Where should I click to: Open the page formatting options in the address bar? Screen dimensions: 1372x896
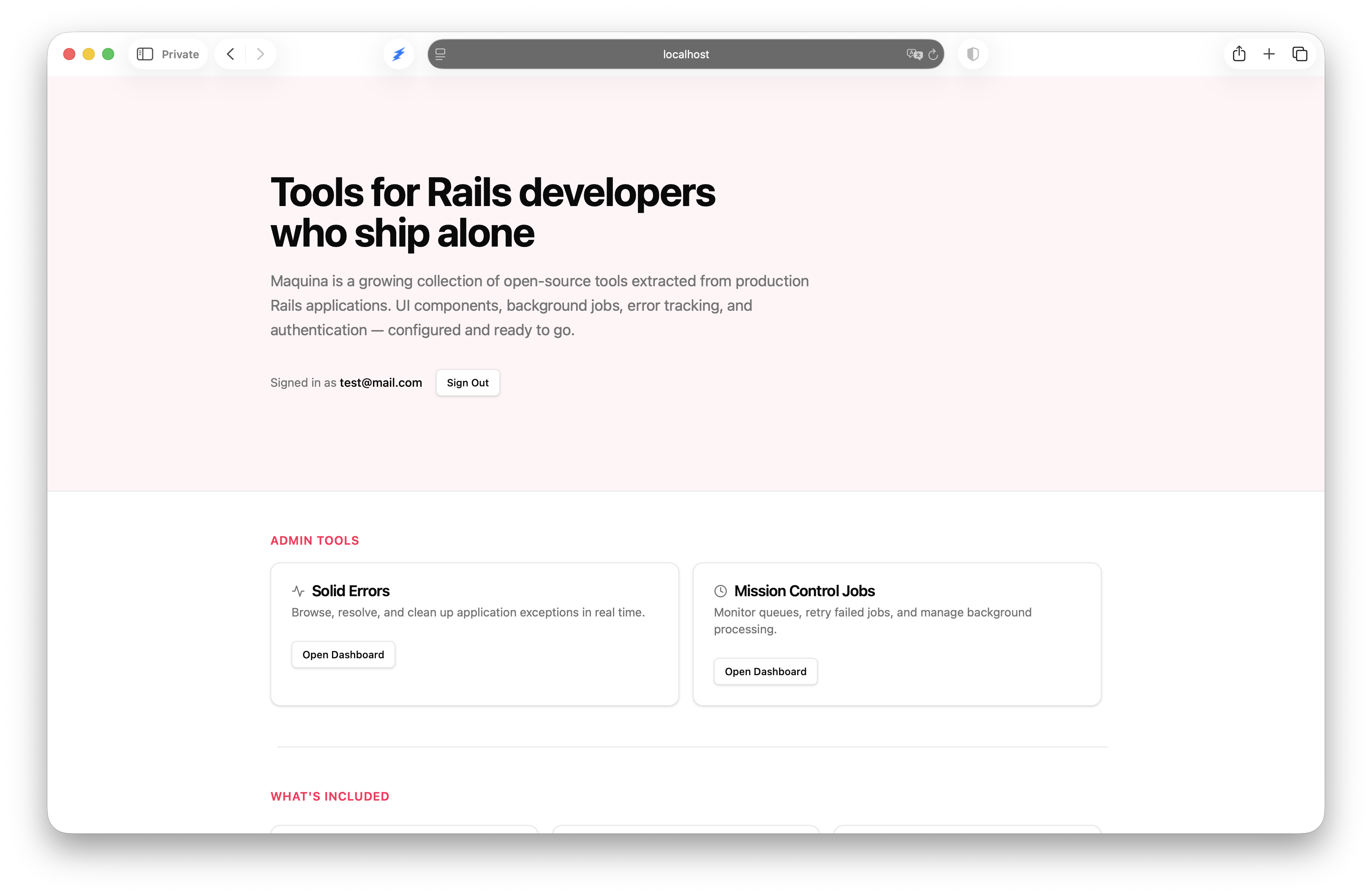(x=441, y=54)
